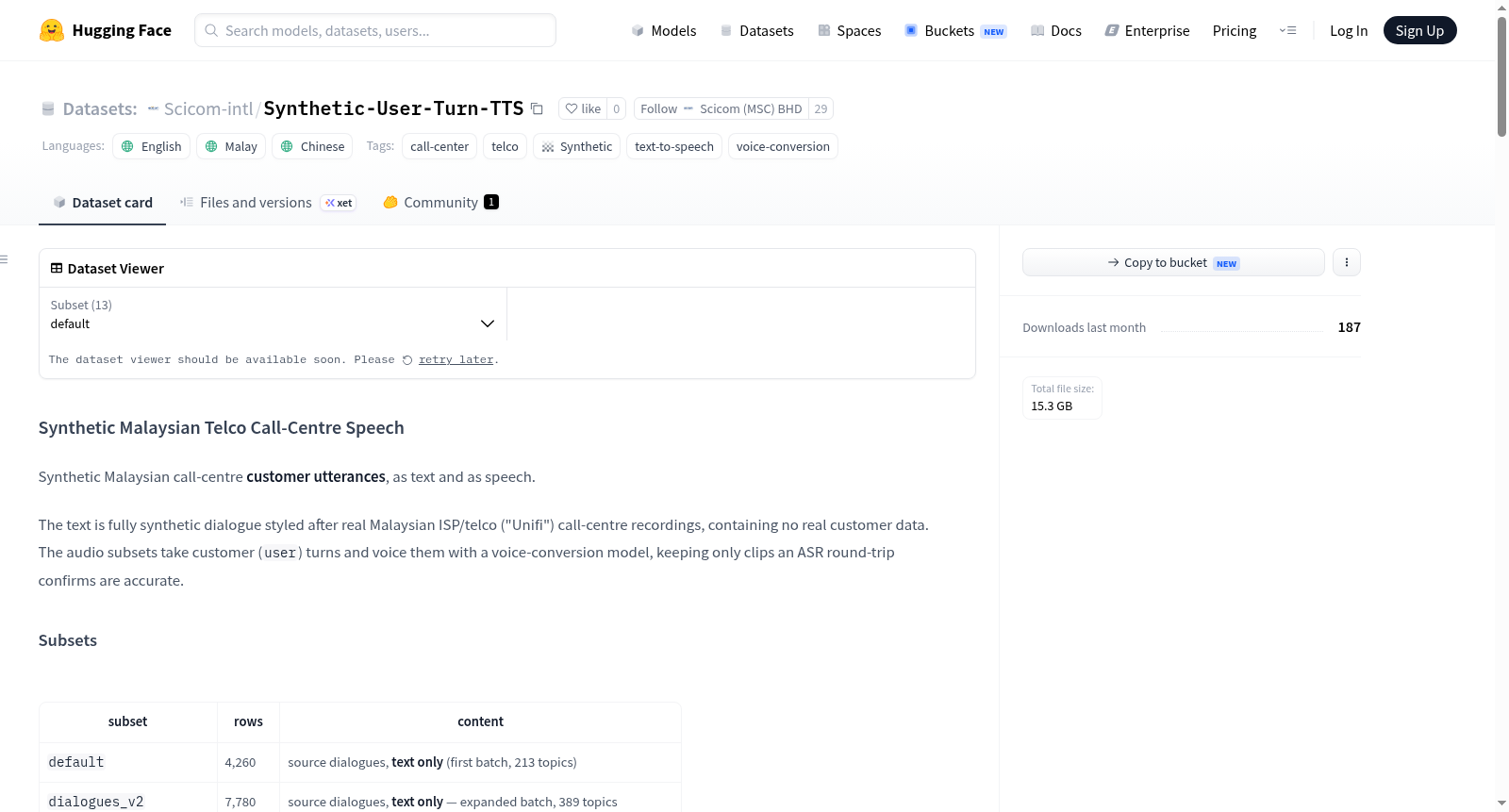
Task: Expand the navigation overflow menu icon
Action: 1287,30
